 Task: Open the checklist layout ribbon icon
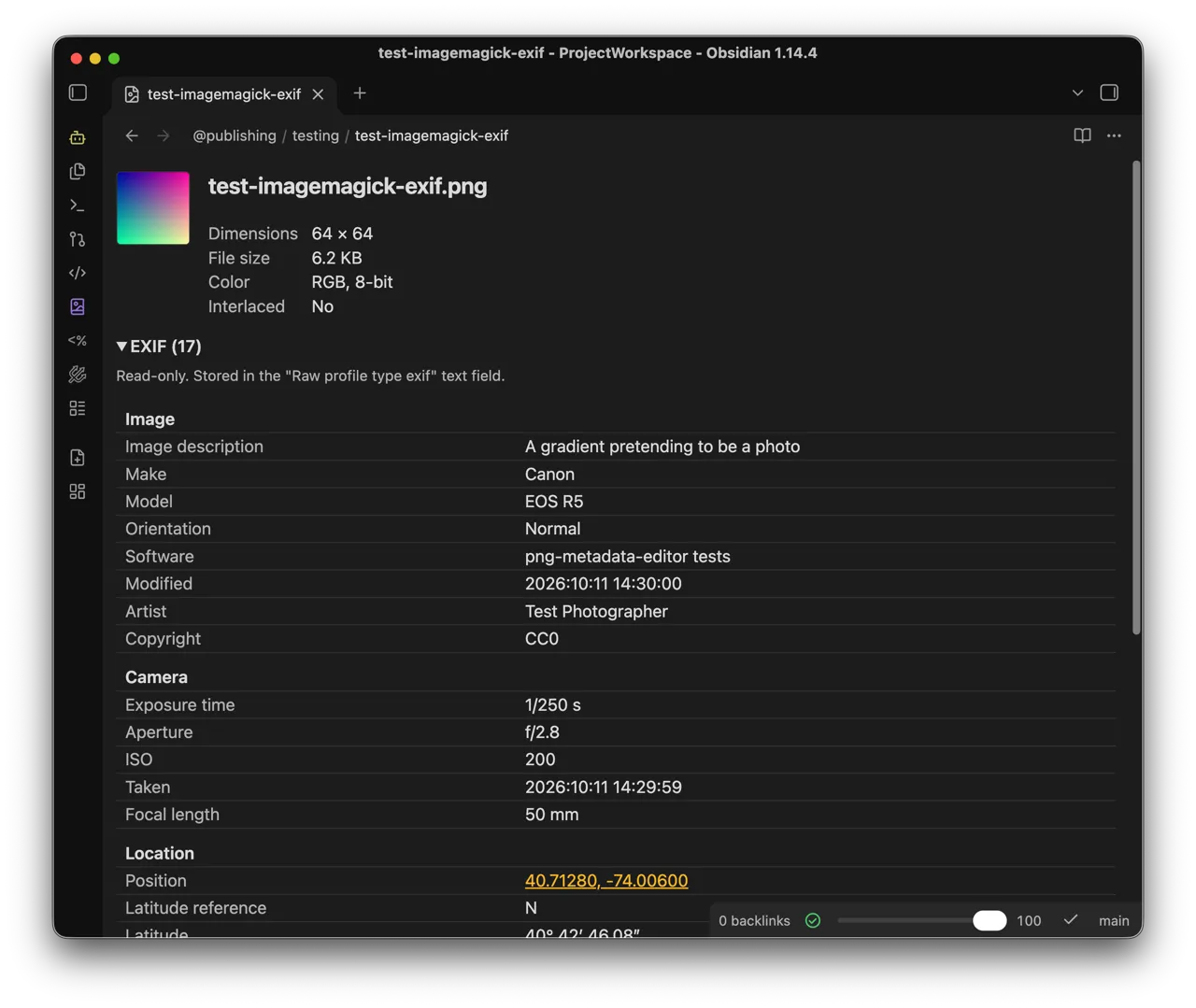(x=78, y=408)
